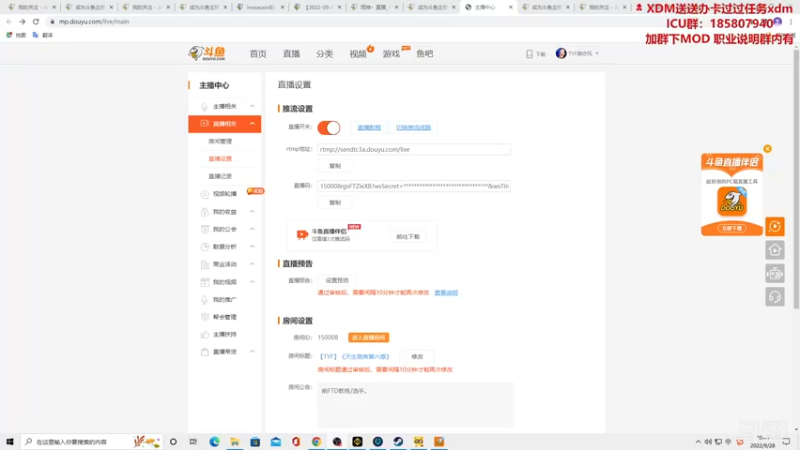Open 鱼吧 in the top navigation
The width and height of the screenshot is (800, 450).
click(424, 54)
